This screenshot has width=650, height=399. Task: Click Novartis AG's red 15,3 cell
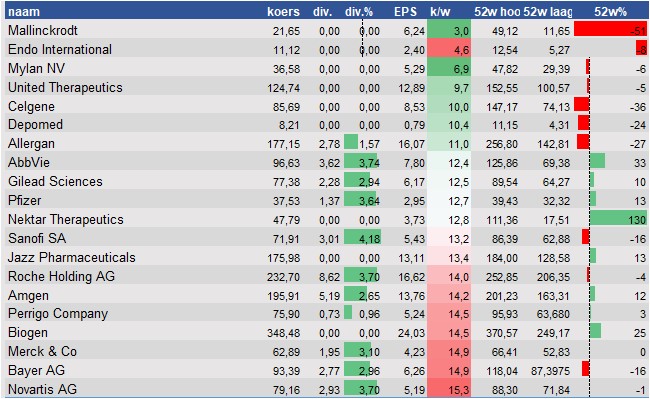click(449, 389)
